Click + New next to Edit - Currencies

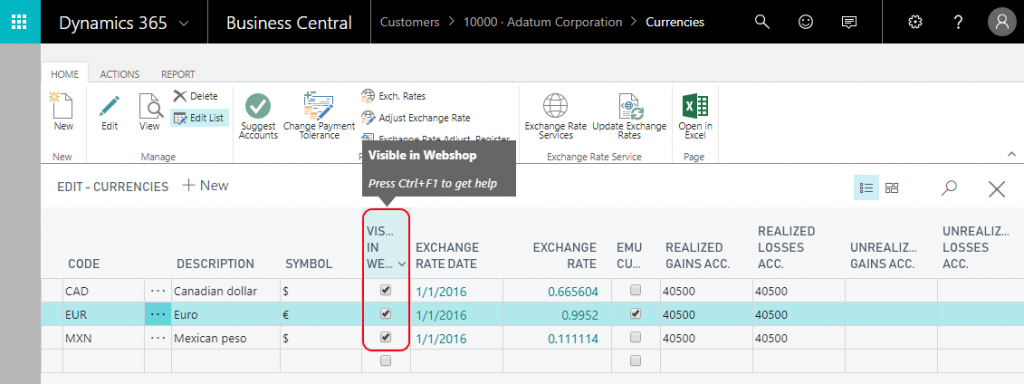point(205,185)
